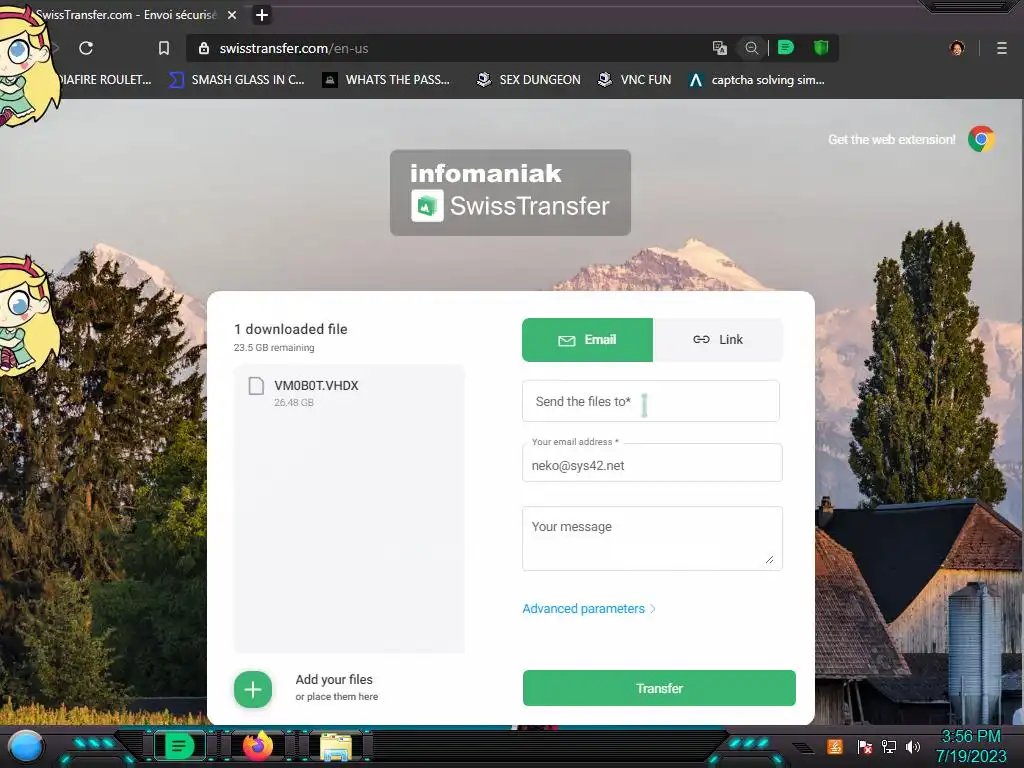This screenshot has width=1024, height=768.
Task: Click the Your message text area
Action: click(x=652, y=538)
